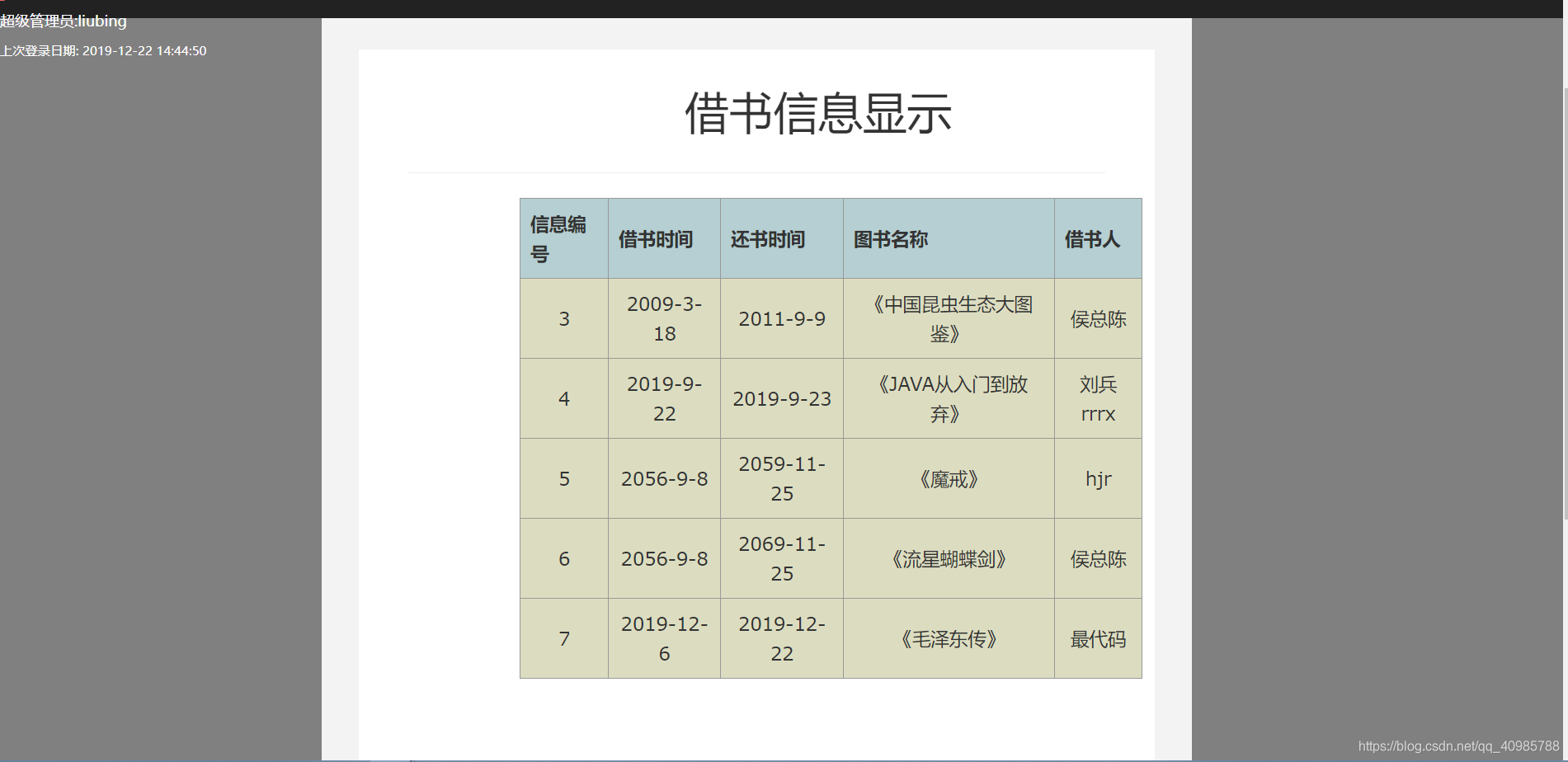Click borrower 侯总陈 in row 3

click(1098, 318)
